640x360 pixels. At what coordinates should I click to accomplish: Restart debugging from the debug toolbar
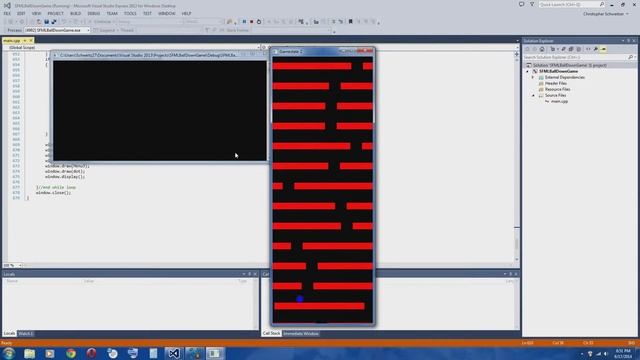(259, 22)
